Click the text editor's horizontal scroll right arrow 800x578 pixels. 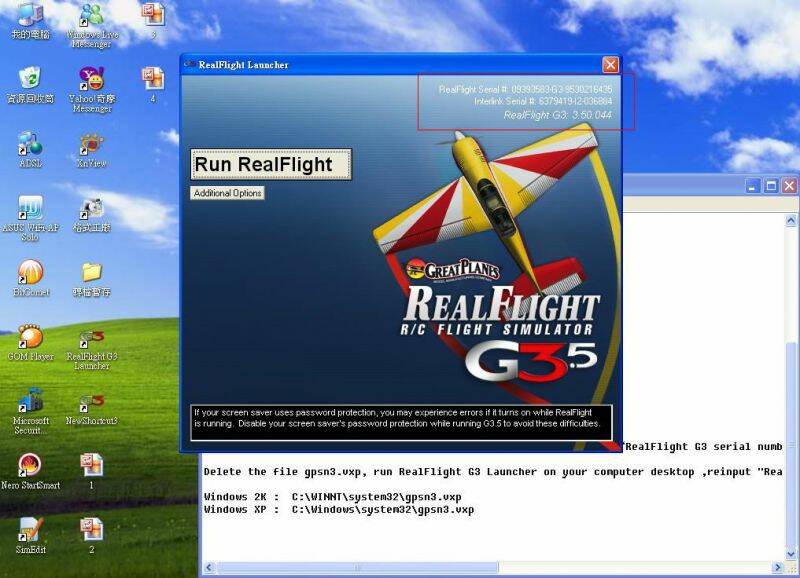tap(778, 567)
